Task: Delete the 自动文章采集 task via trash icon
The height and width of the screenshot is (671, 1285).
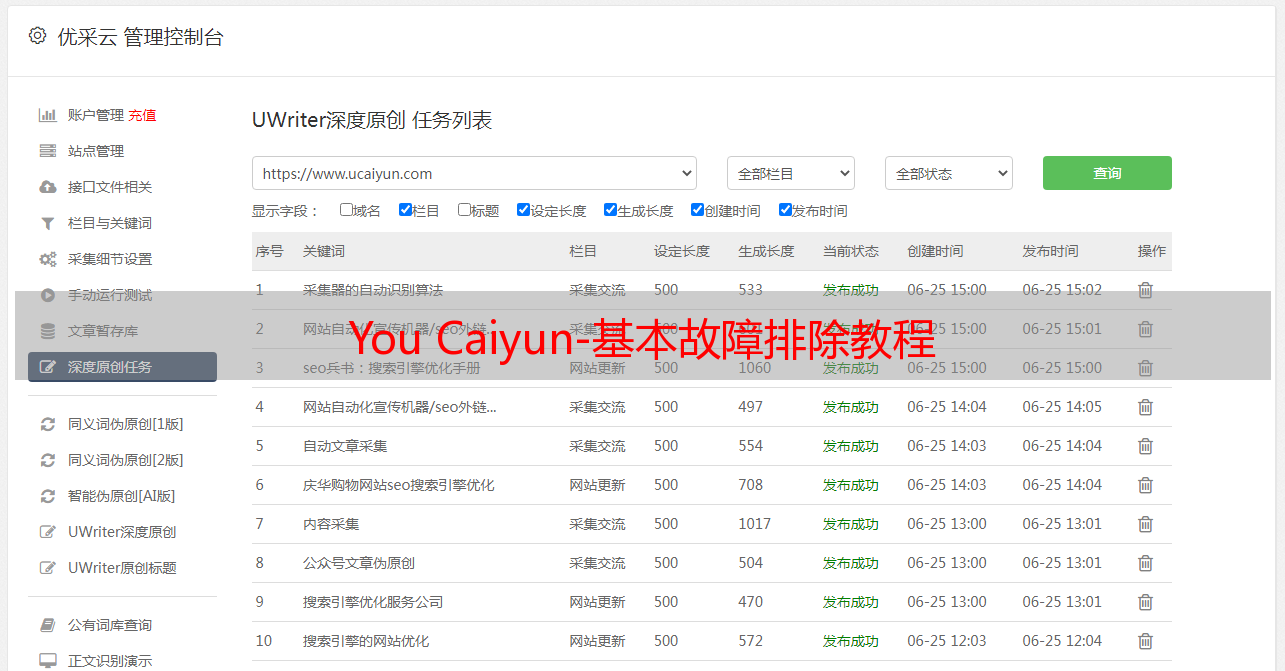Action: point(1145,446)
